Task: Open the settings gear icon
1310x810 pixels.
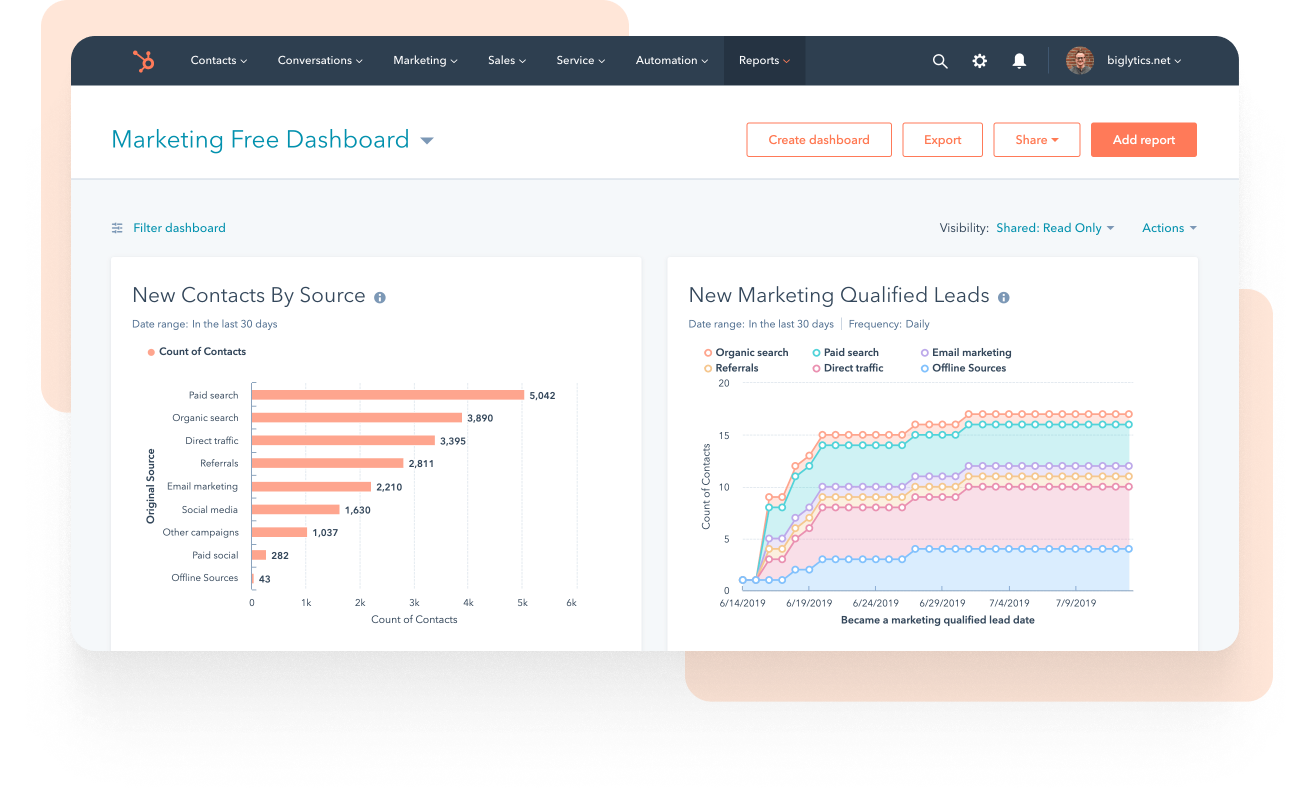Action: tap(979, 61)
